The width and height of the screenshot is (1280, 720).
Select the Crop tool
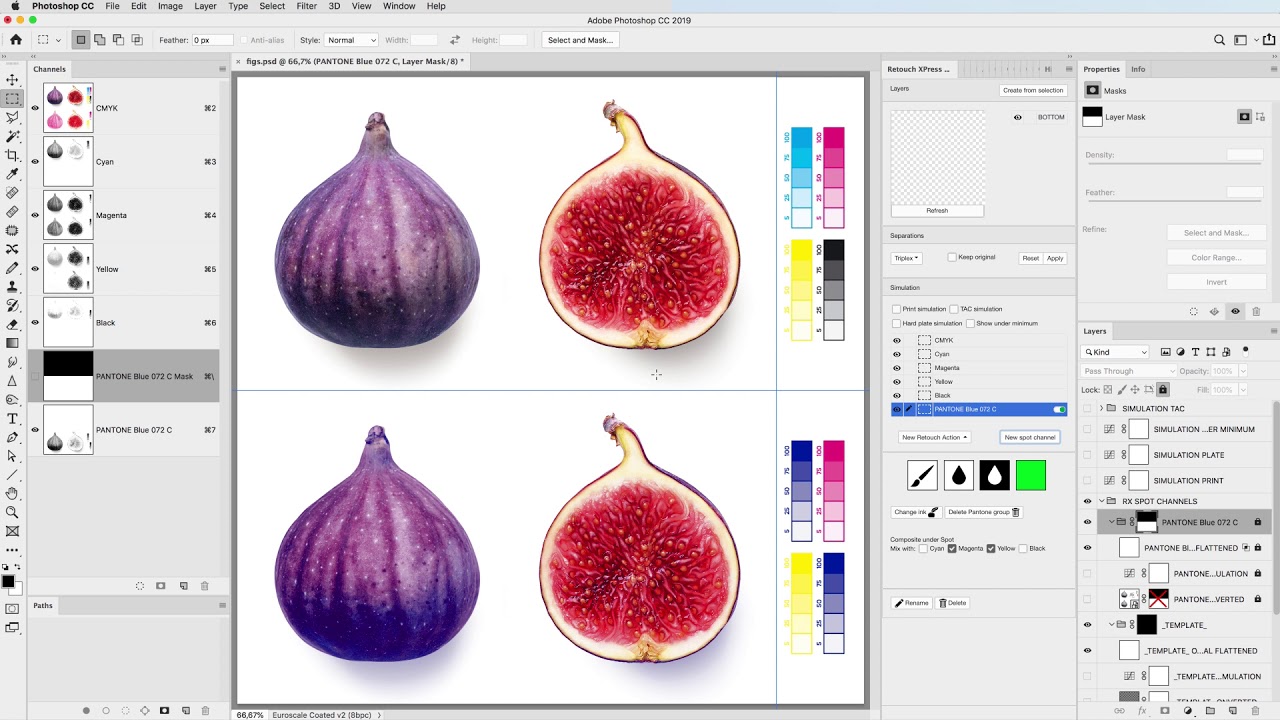point(12,155)
